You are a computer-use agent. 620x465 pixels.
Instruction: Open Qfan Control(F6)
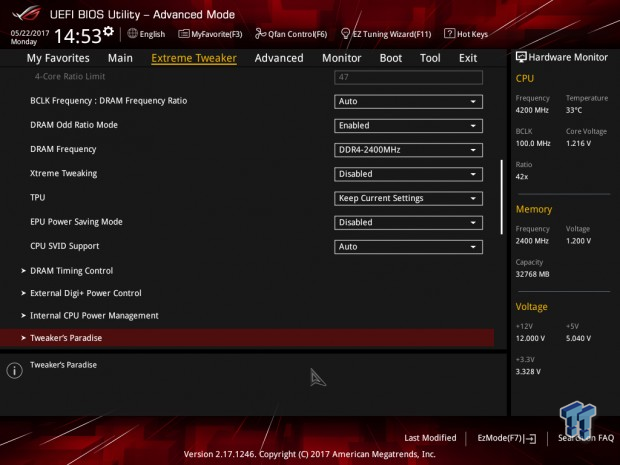coord(291,34)
